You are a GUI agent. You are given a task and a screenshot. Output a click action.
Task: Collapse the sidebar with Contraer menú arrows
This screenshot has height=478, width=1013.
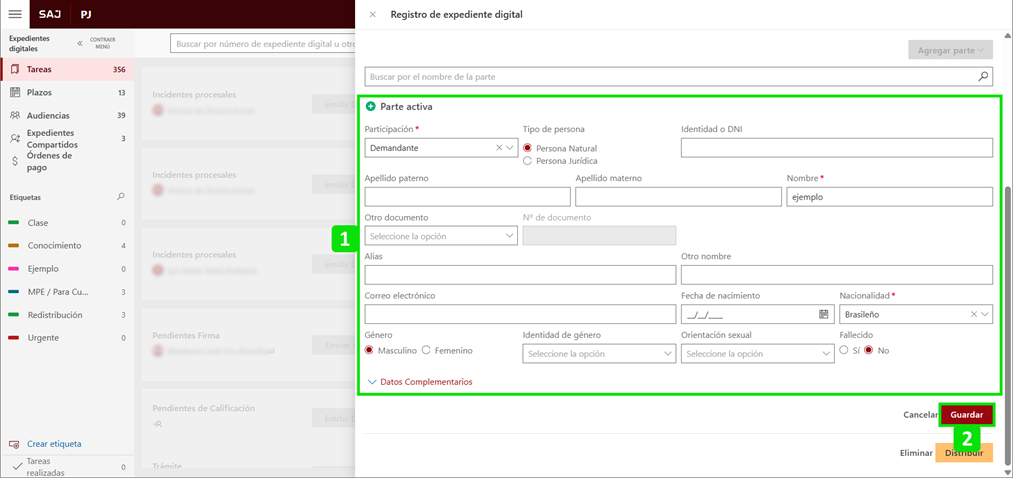(x=81, y=44)
